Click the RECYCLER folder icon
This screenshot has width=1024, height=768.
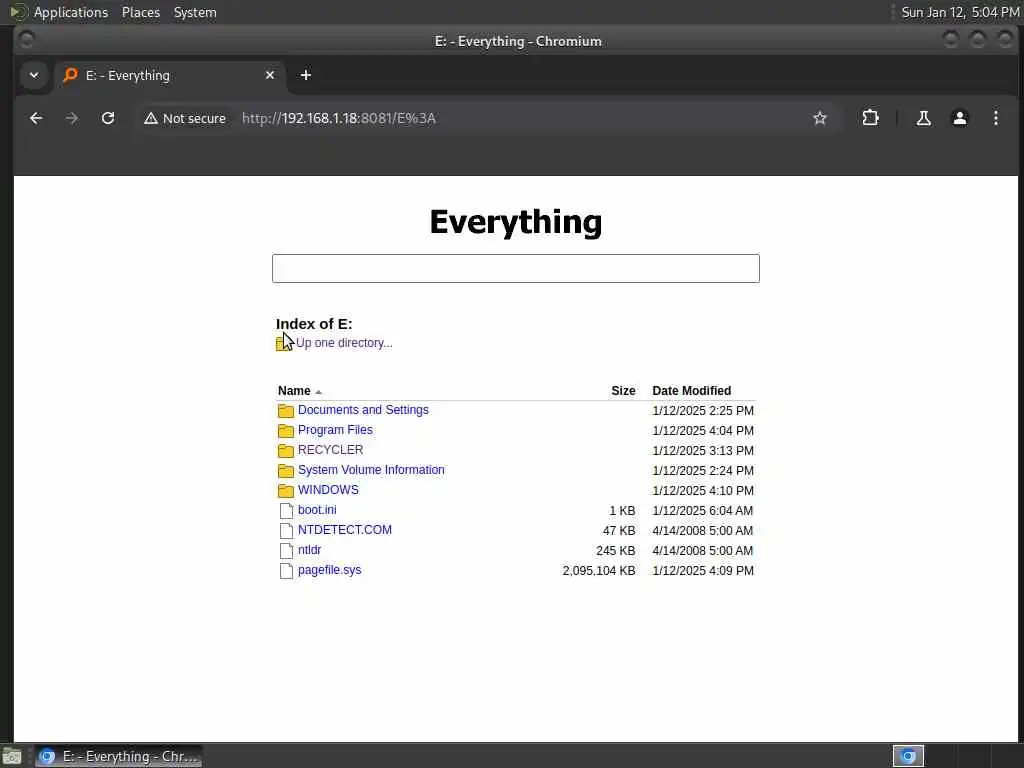pyautogui.click(x=285, y=451)
